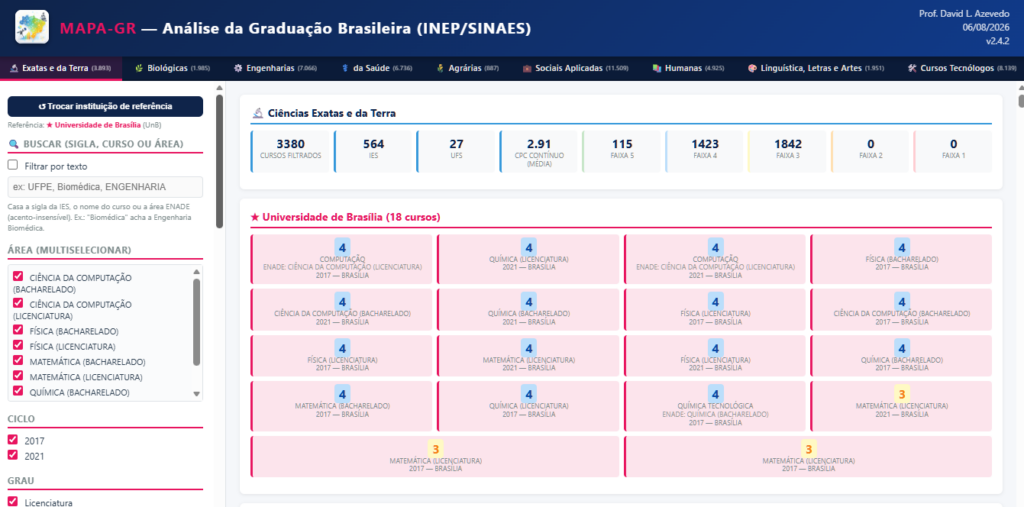Viewport: 1024px width, 507px height.
Task: Uncheck the 2017 ciclo checkbox
Action: [x=12, y=440]
